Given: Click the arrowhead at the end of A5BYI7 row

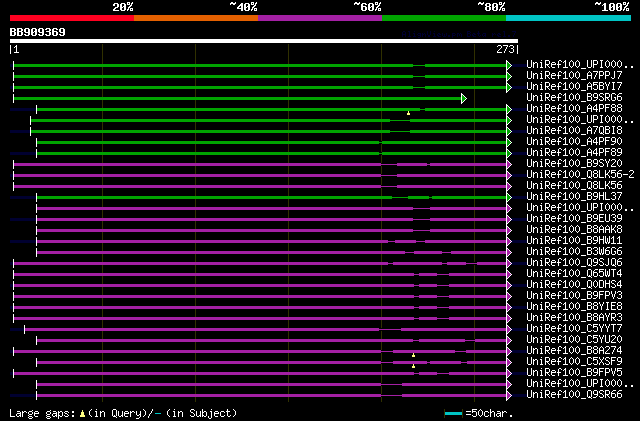Looking at the screenshot, I should click(x=509, y=87).
